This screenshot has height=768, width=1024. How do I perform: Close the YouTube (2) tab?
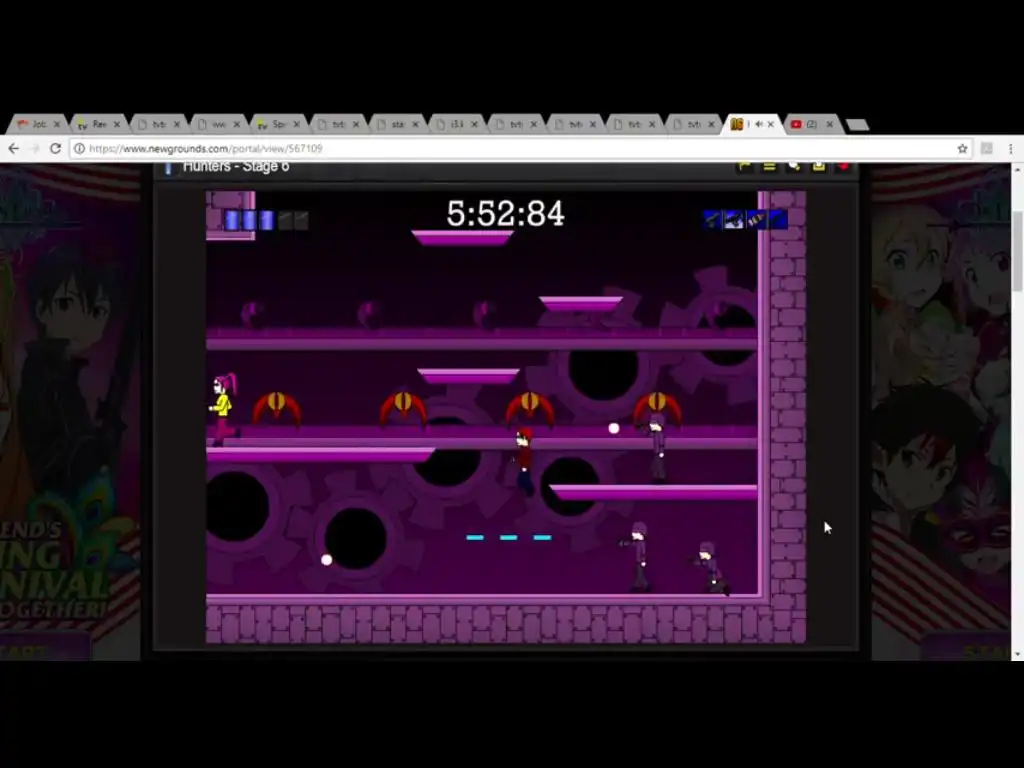click(x=829, y=124)
